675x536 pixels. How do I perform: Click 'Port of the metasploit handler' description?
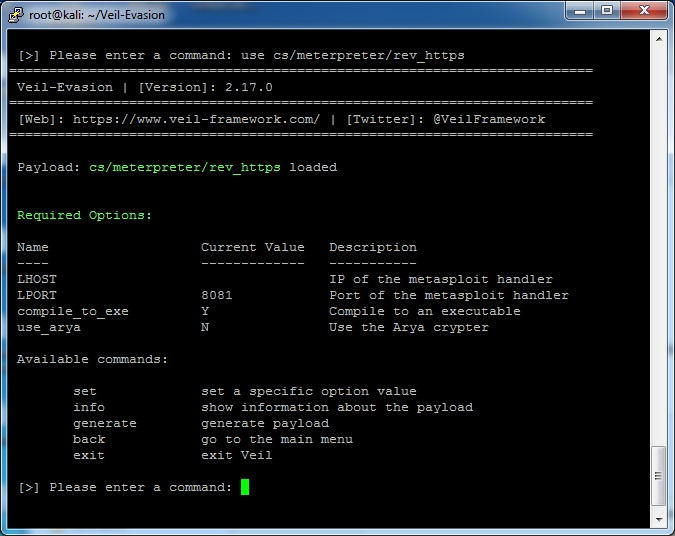point(449,295)
